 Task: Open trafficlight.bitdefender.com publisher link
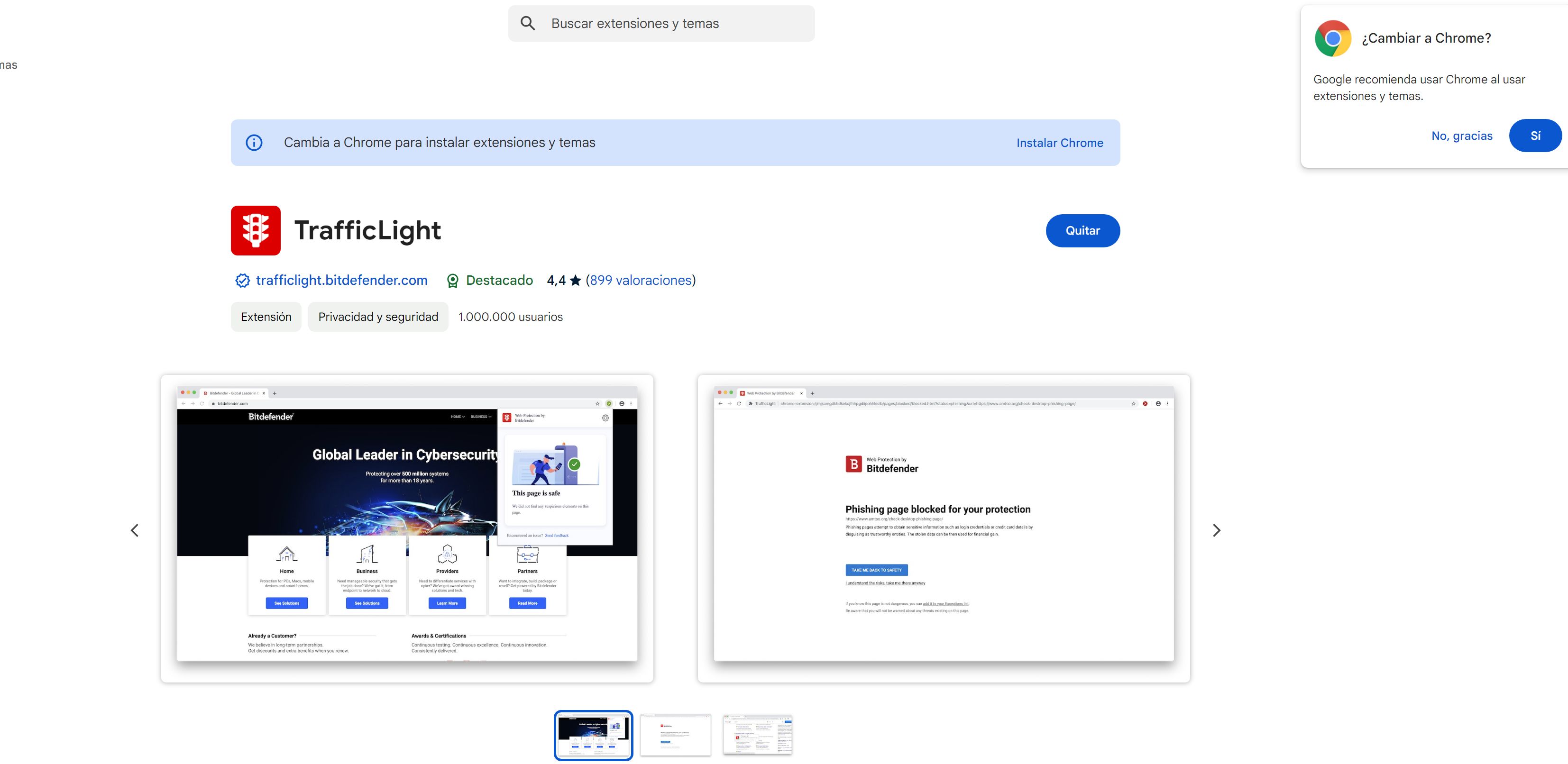tap(341, 281)
